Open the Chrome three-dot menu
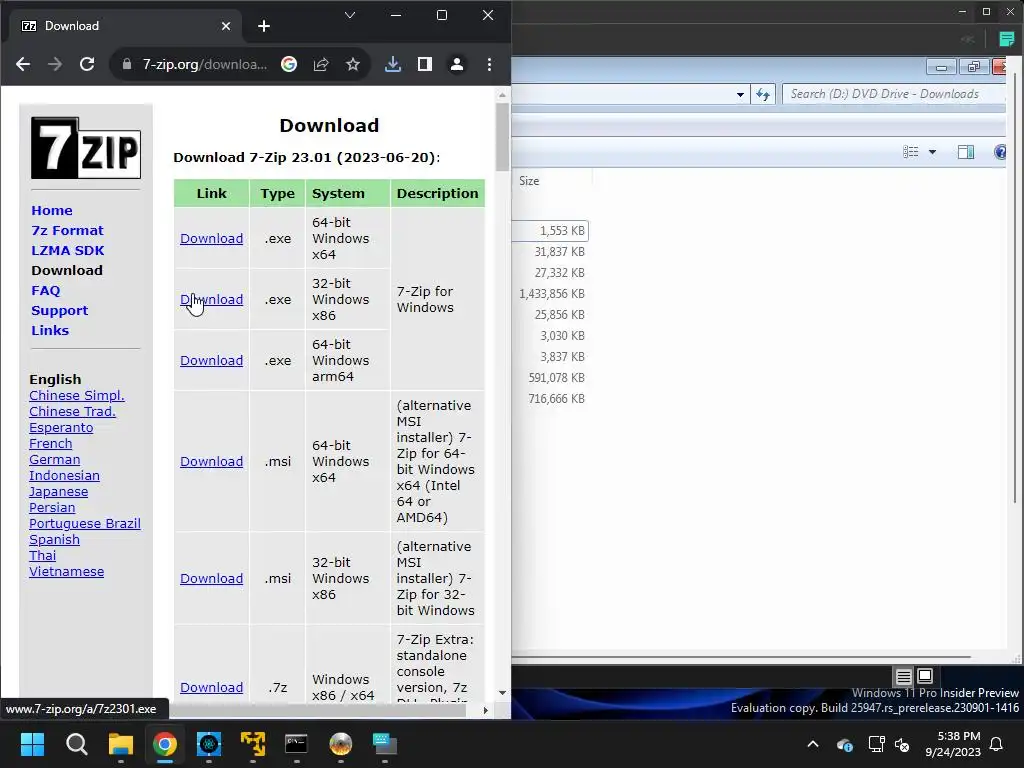The width and height of the screenshot is (1024, 768). [x=489, y=64]
